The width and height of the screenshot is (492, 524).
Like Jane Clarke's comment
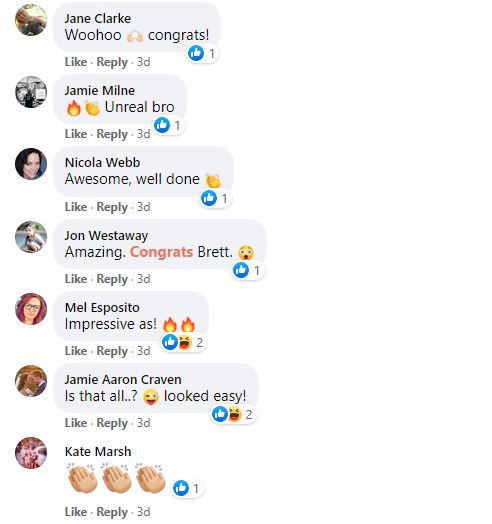(76, 62)
